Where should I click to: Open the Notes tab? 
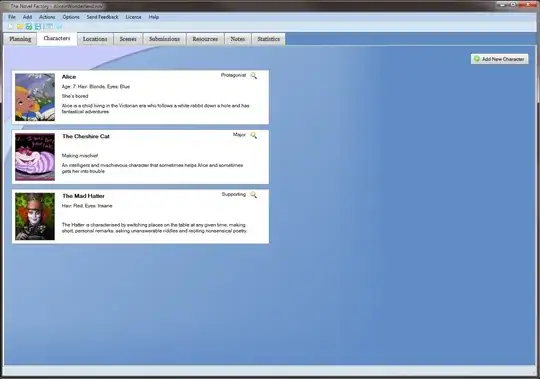(x=238, y=39)
